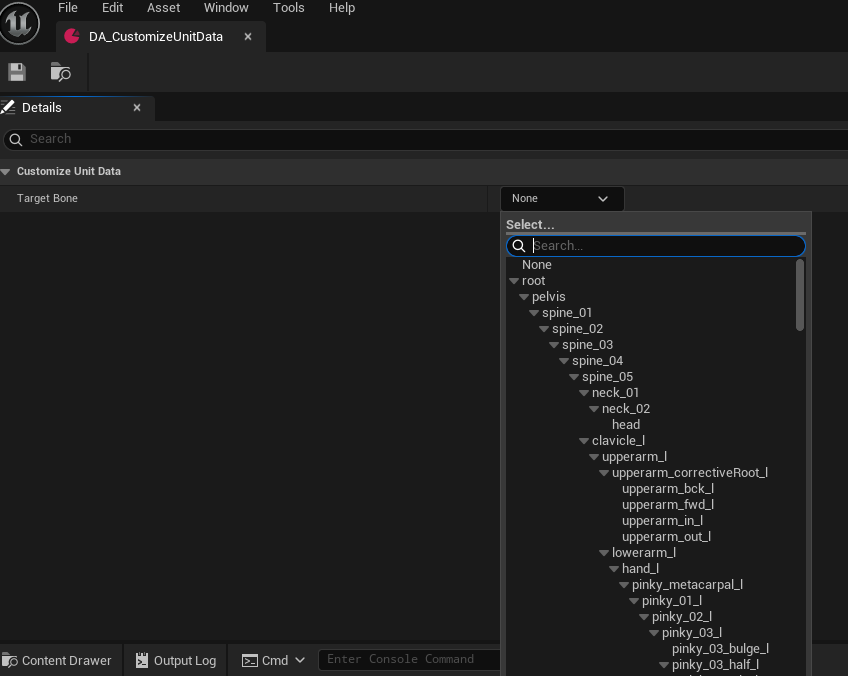This screenshot has width=848, height=676.
Task: Open the Window menu
Action: pos(226,8)
